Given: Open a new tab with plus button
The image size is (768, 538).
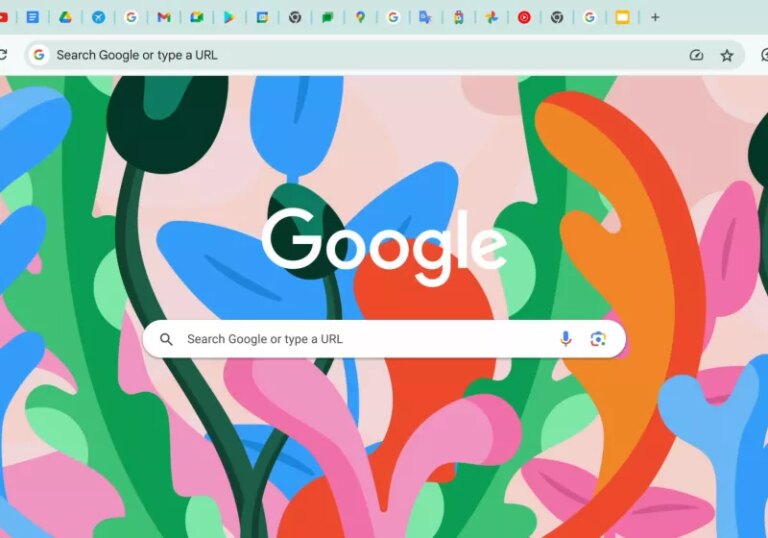Looking at the screenshot, I should point(655,18).
